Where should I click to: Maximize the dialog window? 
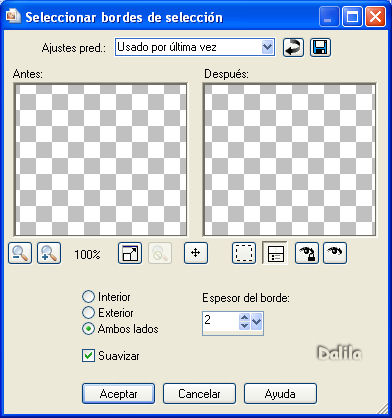coord(352,17)
